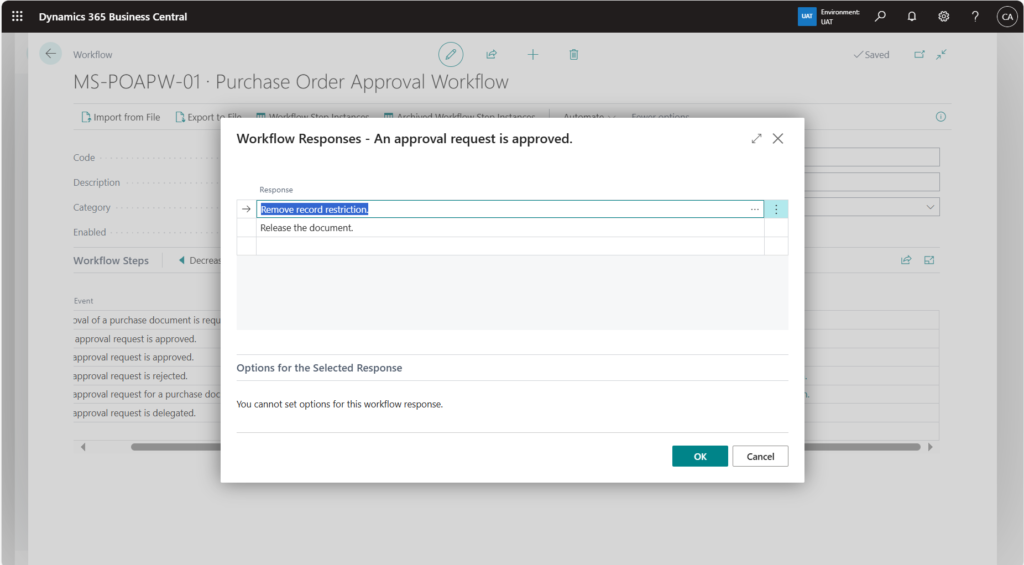The height and width of the screenshot is (565, 1024).
Task: Open notifications bell icon
Action: 912,16
